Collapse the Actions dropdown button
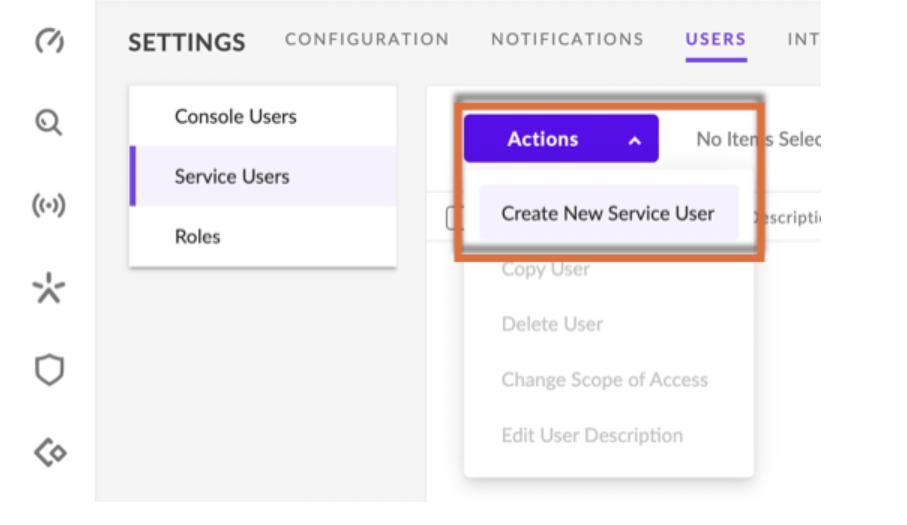This screenshot has width=907, height=525. 560,139
